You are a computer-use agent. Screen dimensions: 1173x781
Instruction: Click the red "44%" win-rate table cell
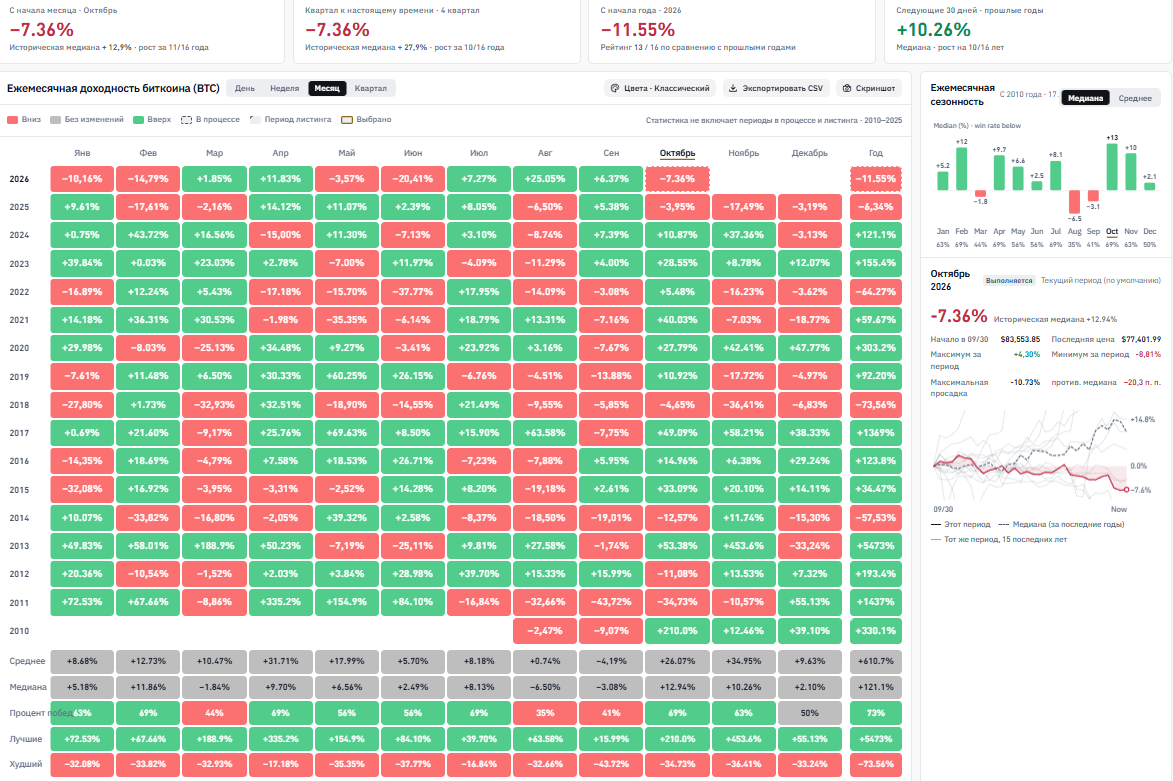pyautogui.click(x=214, y=713)
